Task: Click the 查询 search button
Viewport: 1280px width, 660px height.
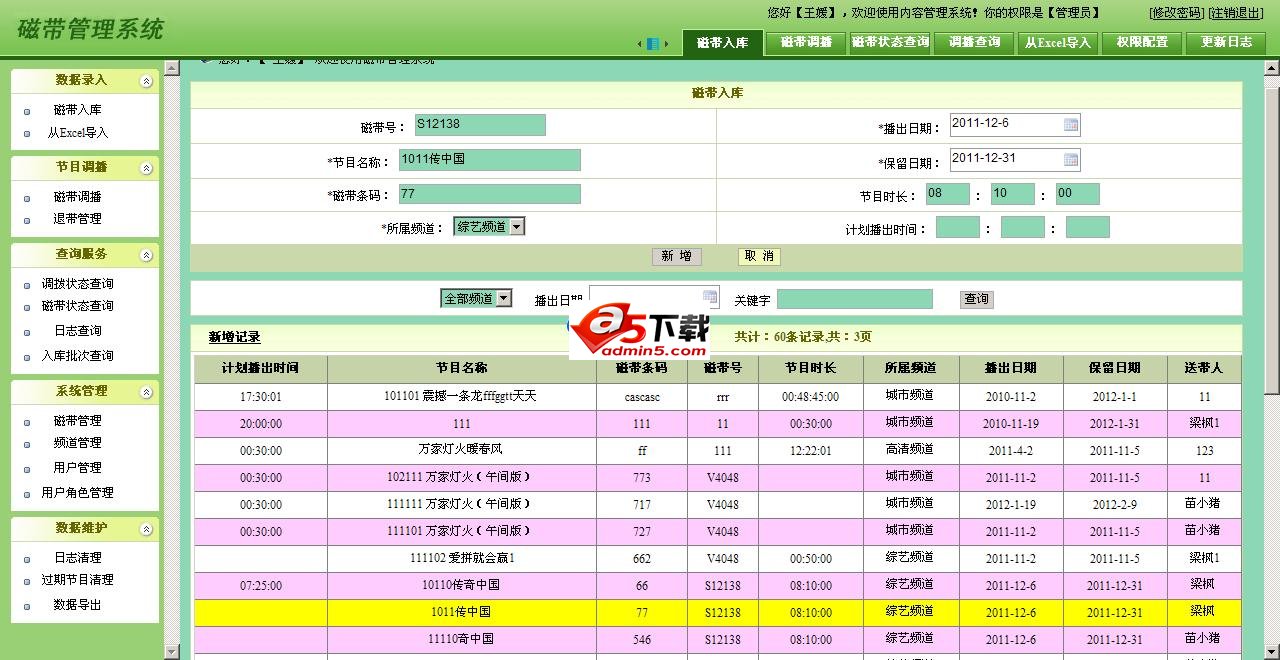Action: [x=976, y=299]
